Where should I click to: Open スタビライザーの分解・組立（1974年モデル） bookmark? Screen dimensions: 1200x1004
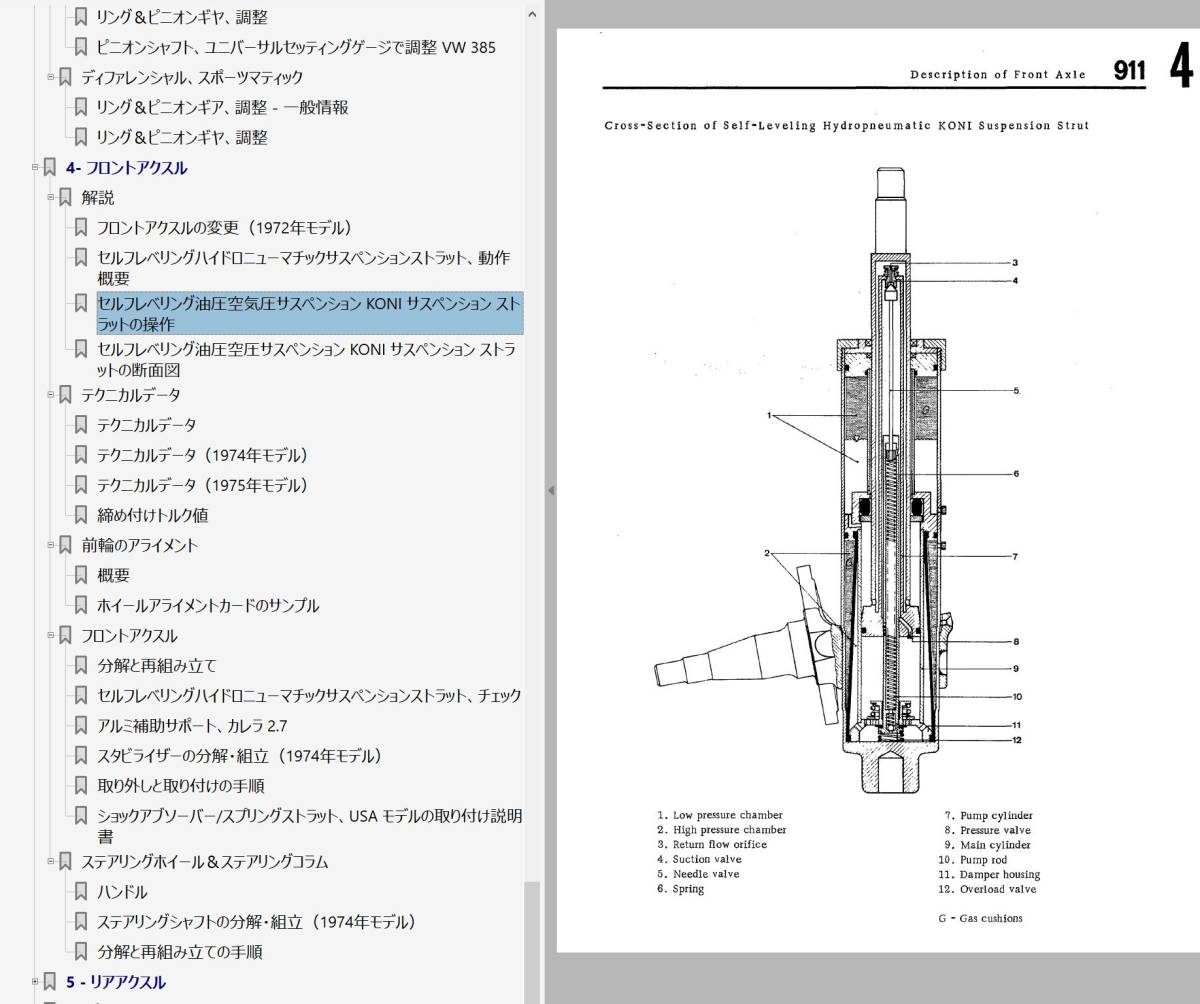240,756
